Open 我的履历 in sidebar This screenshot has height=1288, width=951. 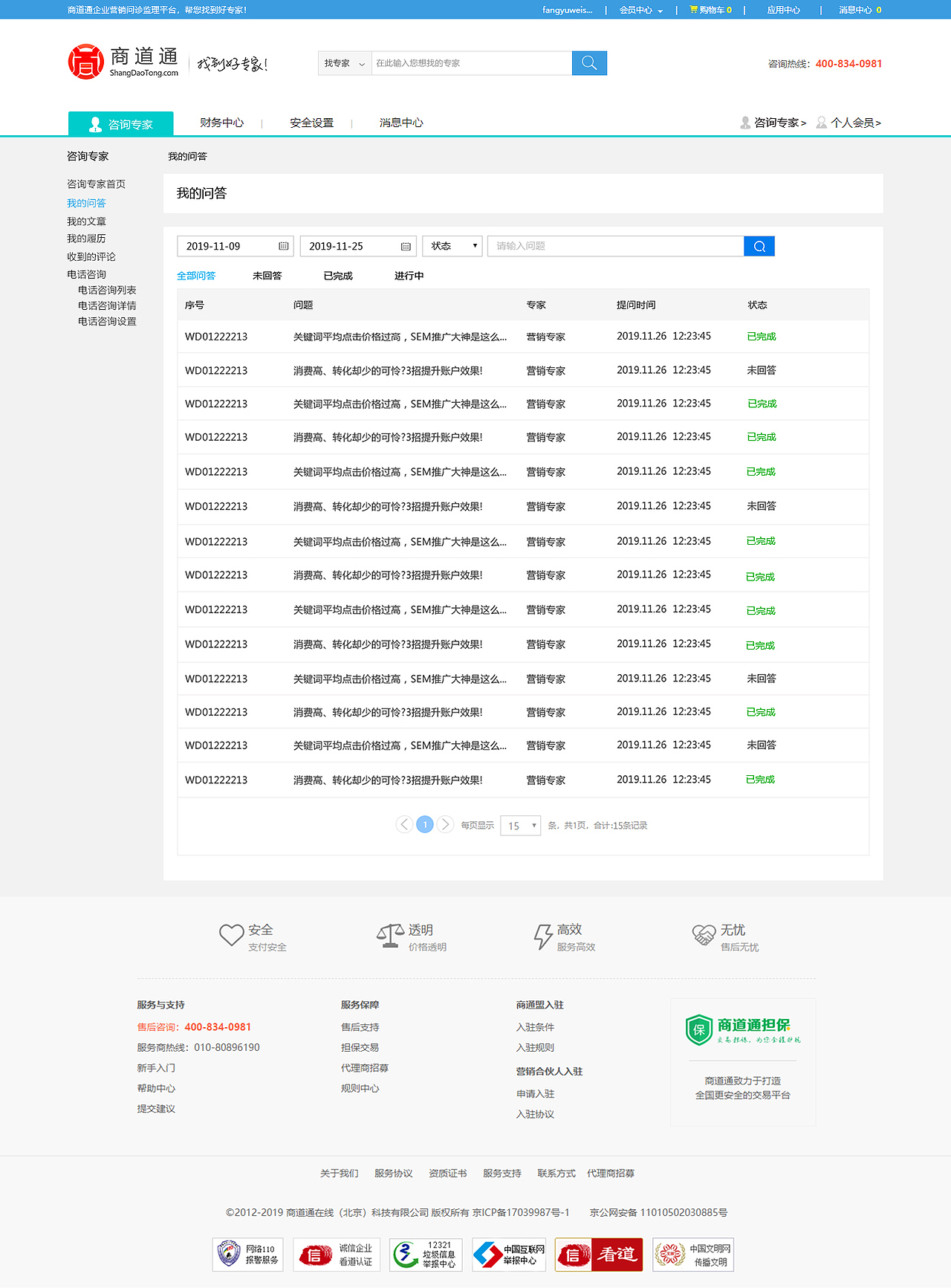tap(86, 239)
